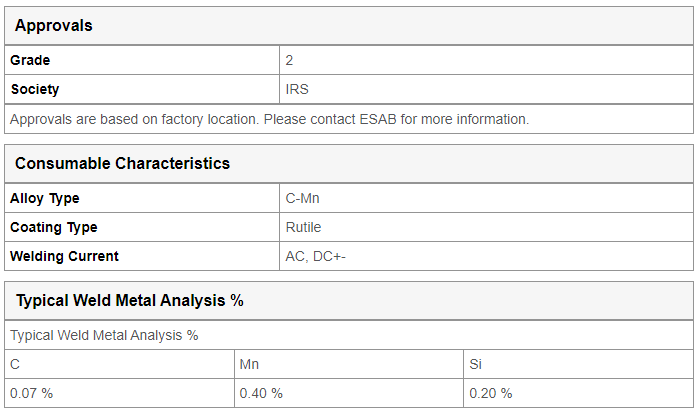Click the AC, DC+- current value
The image size is (700, 414).
coord(315,256)
